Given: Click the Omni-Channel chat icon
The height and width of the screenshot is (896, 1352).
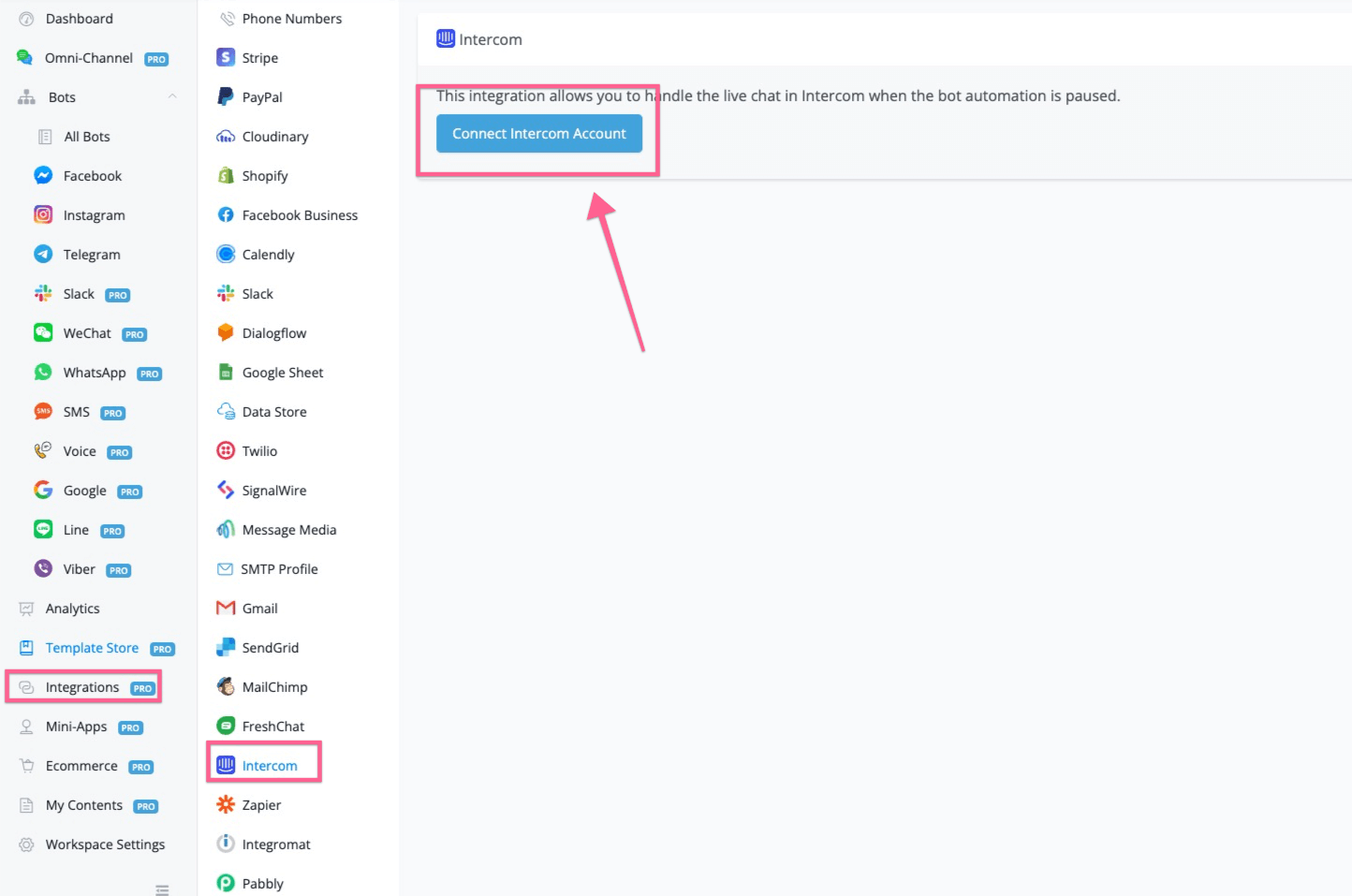Looking at the screenshot, I should (25, 58).
